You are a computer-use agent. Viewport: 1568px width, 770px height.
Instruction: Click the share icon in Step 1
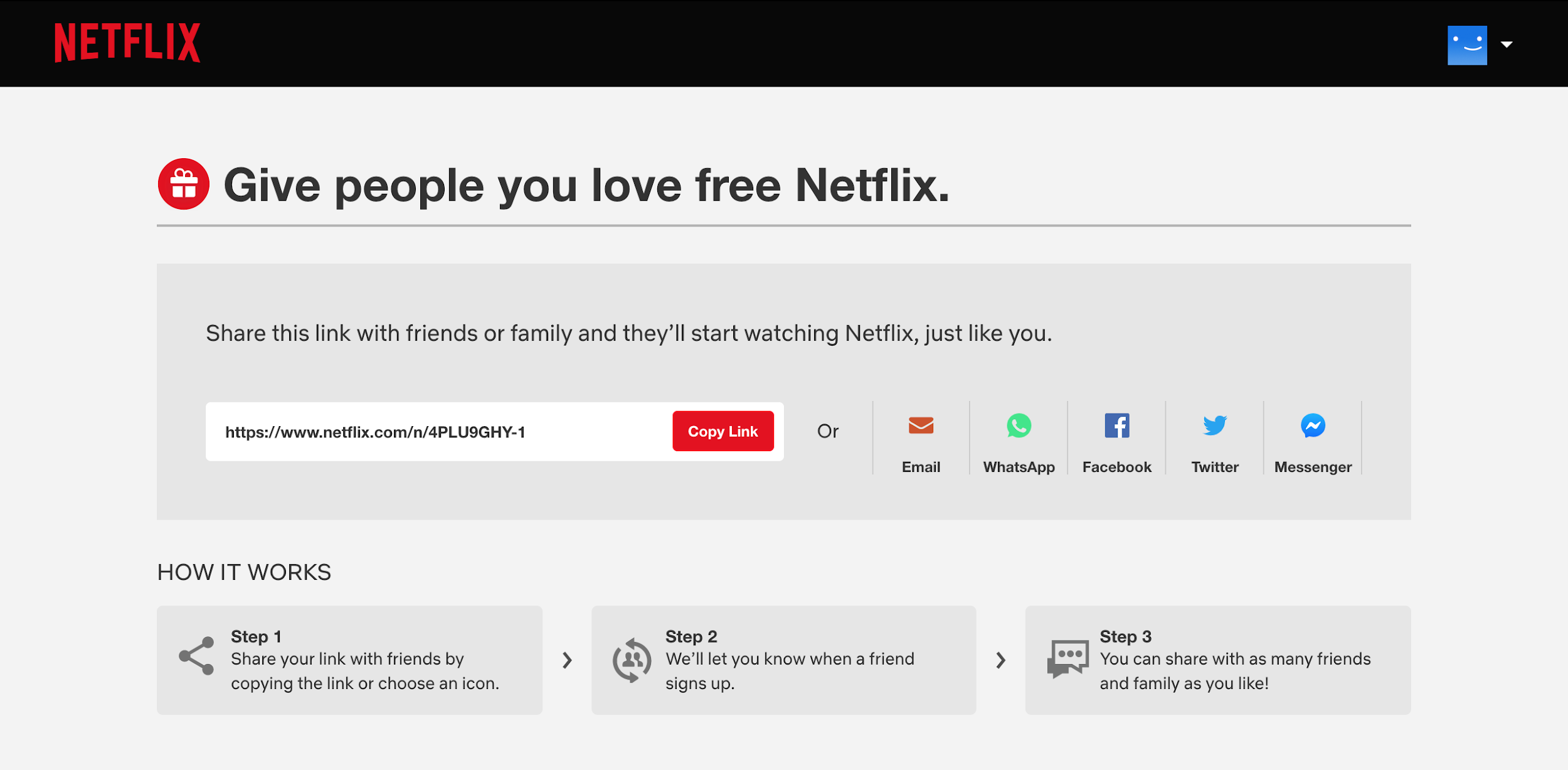(196, 660)
